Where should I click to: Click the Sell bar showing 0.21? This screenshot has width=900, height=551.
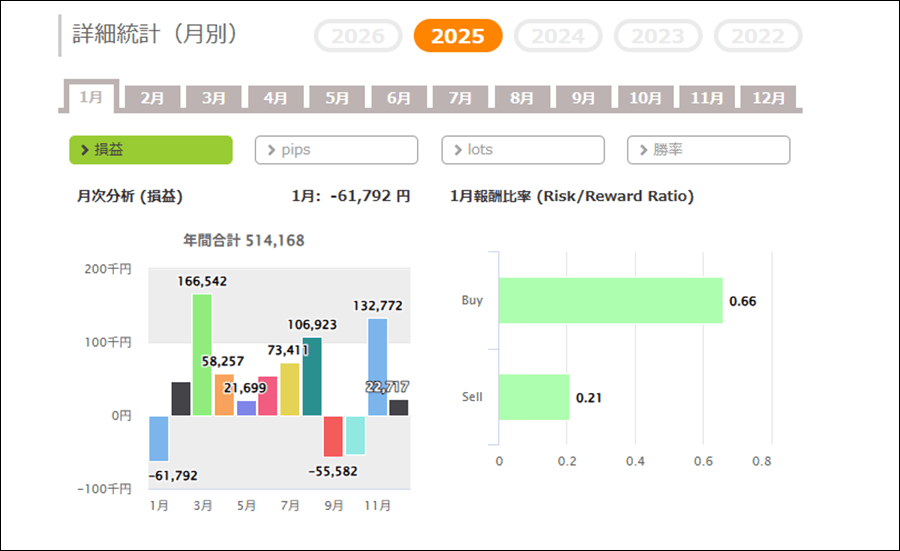pyautogui.click(x=534, y=397)
